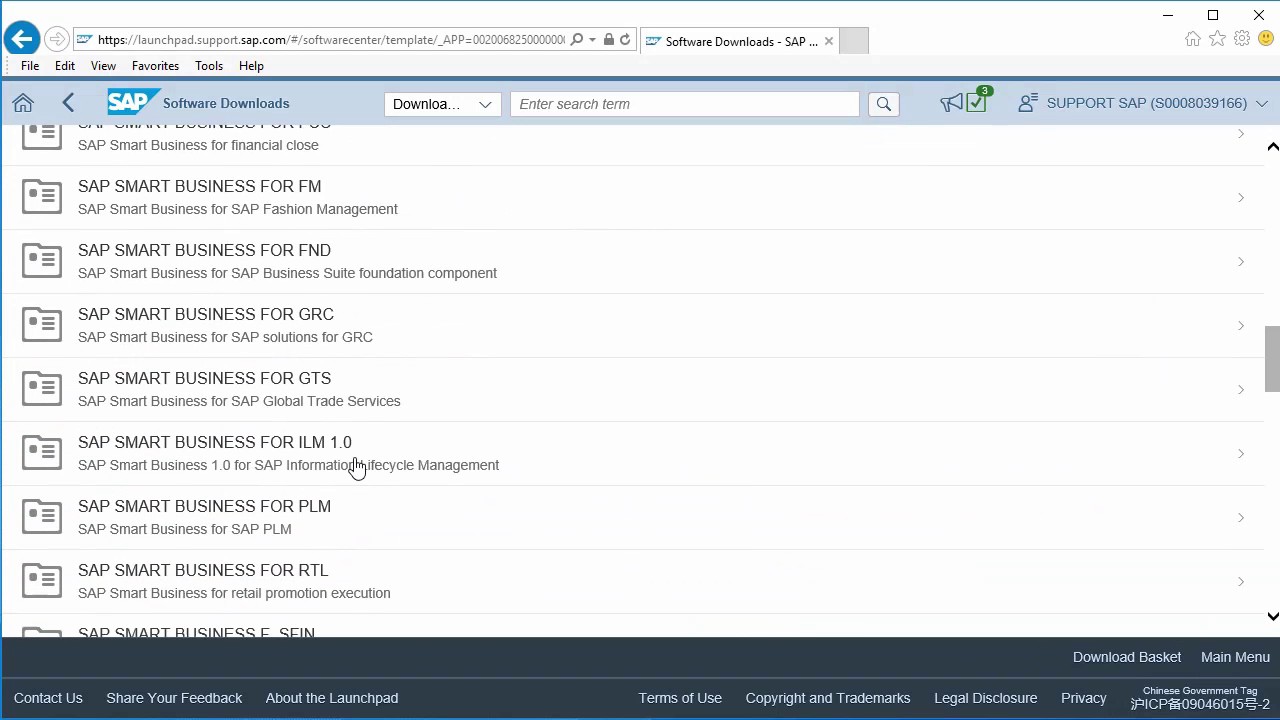Screen dimensions: 1280x720
Task: Click Share Your Feedback link
Action: (x=174, y=698)
